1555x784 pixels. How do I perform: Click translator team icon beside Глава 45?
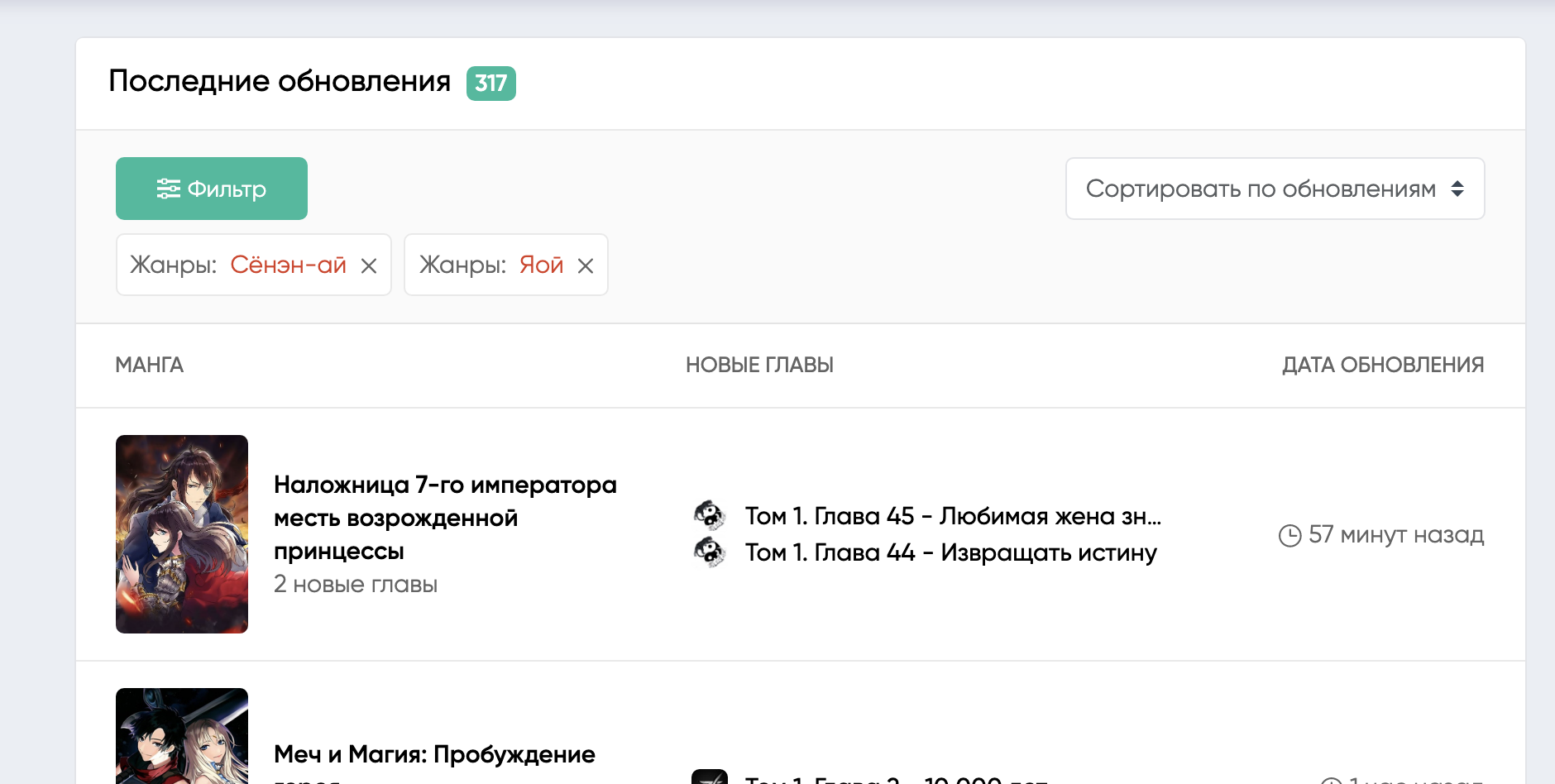pos(710,515)
